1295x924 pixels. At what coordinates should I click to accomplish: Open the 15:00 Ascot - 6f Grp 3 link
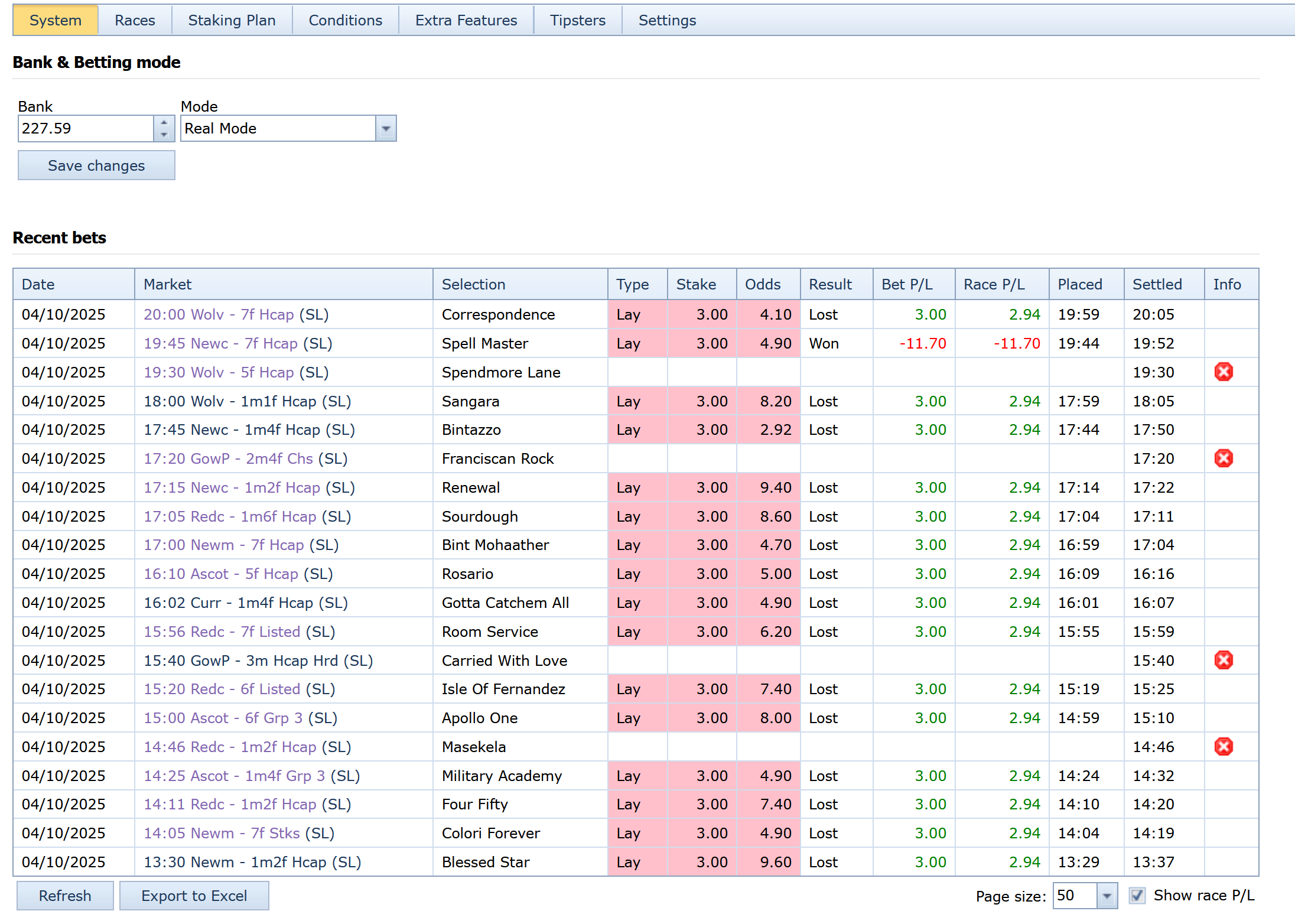coord(223,718)
